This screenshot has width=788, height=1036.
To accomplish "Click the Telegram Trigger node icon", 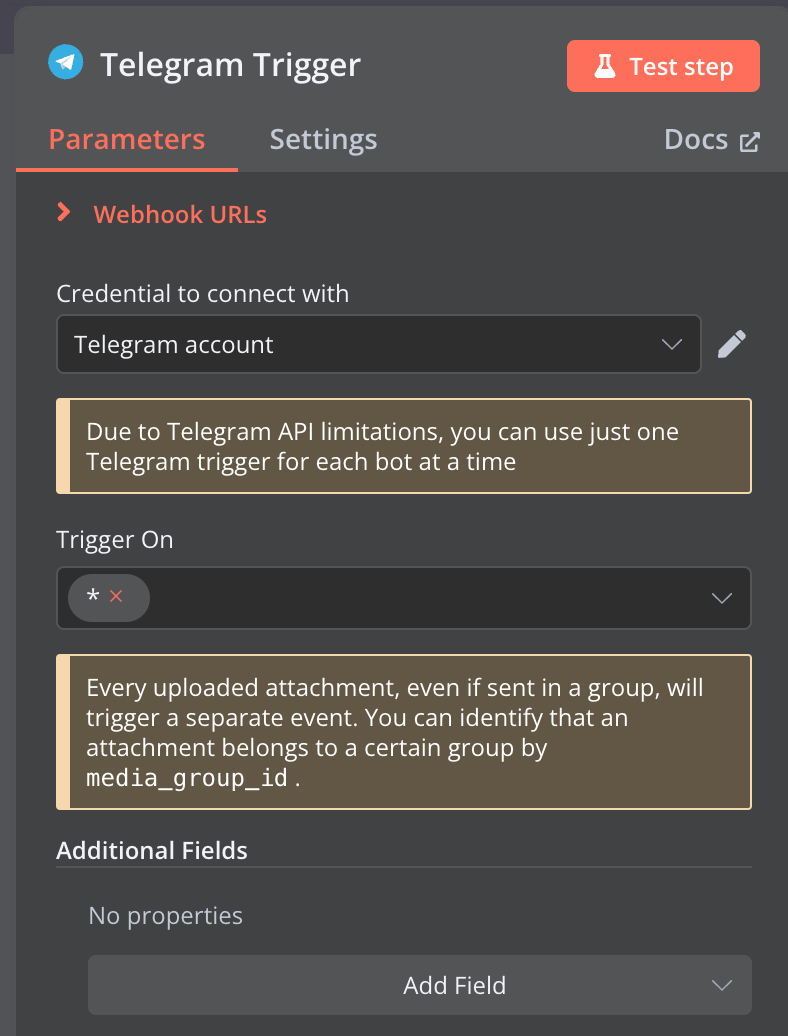I will [64, 62].
